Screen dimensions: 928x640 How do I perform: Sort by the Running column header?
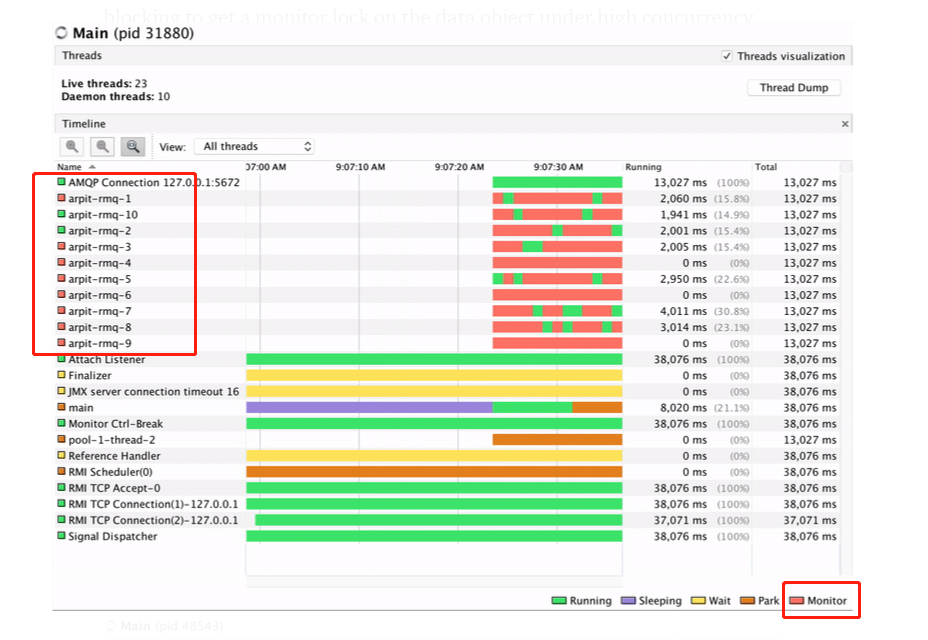coord(643,167)
